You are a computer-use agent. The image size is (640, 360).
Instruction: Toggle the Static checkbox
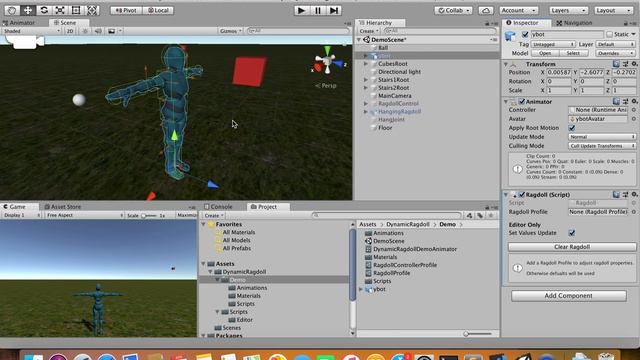tap(609, 34)
